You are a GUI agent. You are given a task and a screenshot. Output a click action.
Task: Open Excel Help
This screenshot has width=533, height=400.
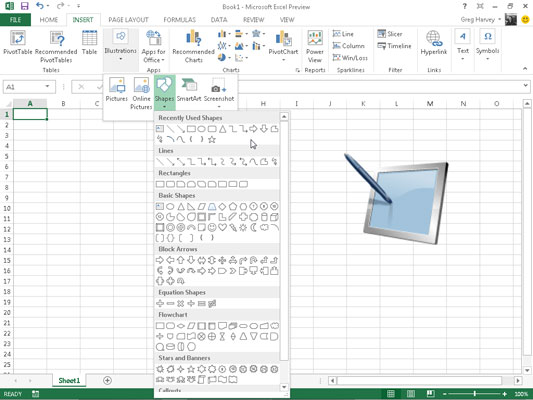(464, 6)
